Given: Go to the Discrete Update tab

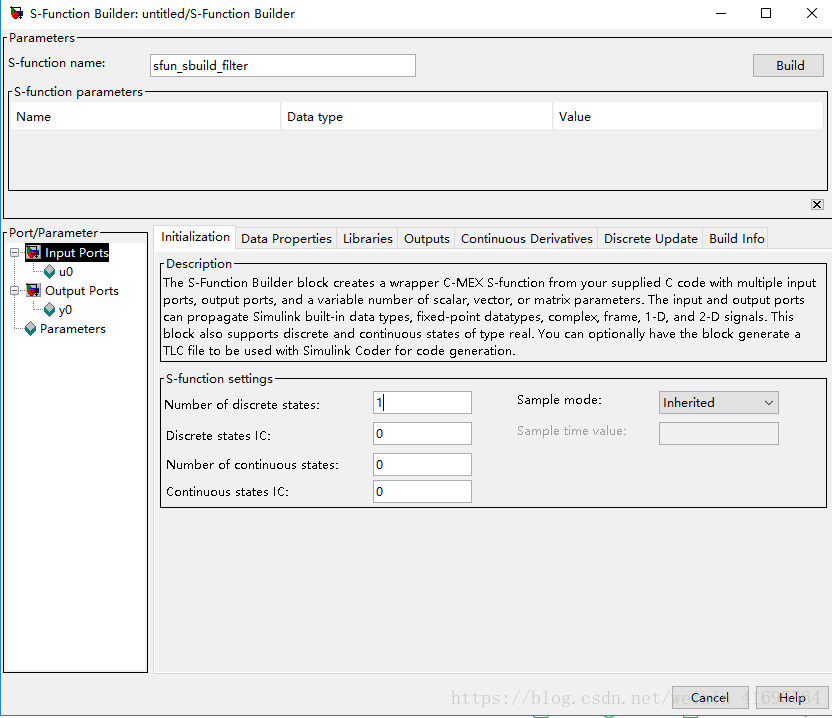Looking at the screenshot, I should (650, 239).
